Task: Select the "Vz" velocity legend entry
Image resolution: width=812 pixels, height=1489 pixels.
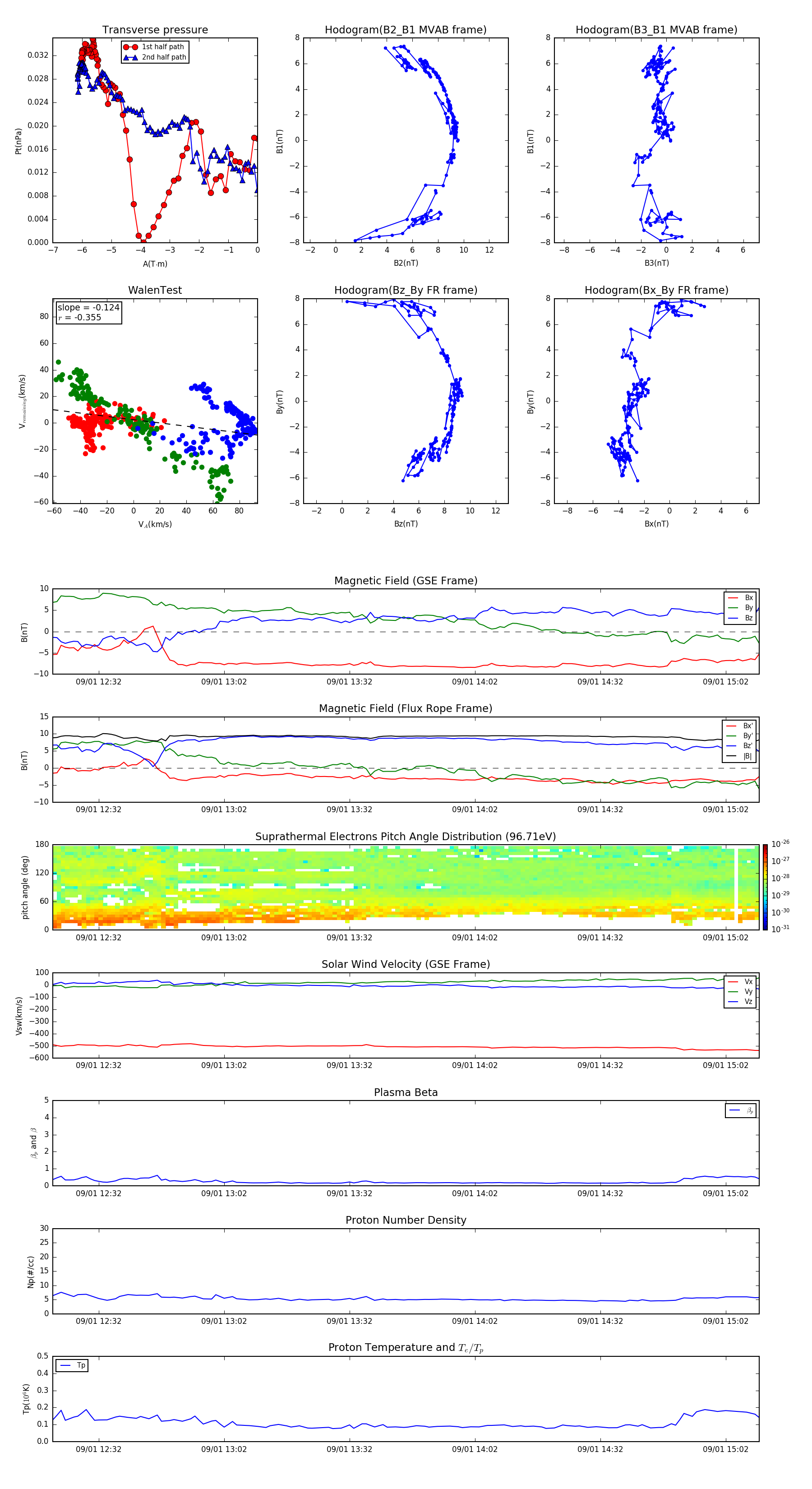Action: [741, 1002]
